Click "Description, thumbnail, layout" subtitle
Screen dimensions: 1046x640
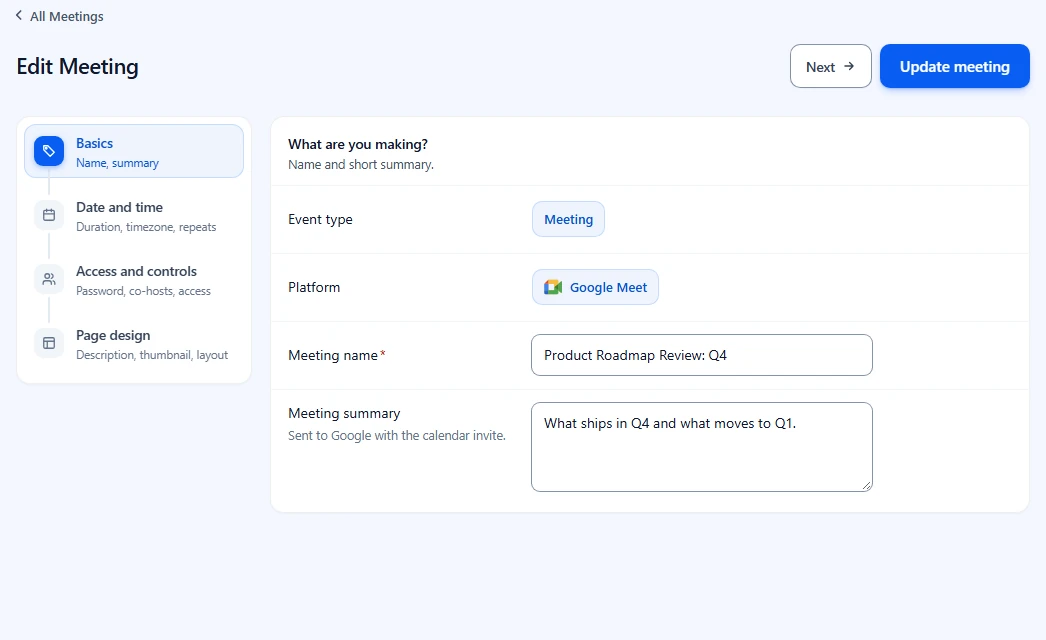152,355
